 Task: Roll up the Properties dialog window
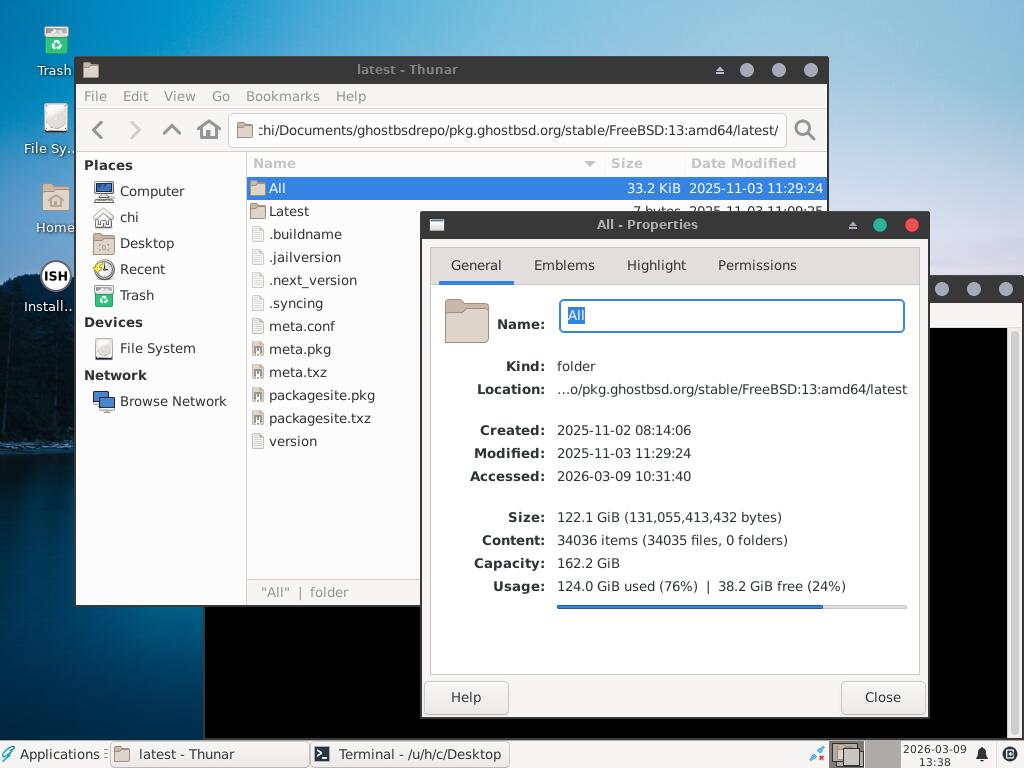pos(853,225)
